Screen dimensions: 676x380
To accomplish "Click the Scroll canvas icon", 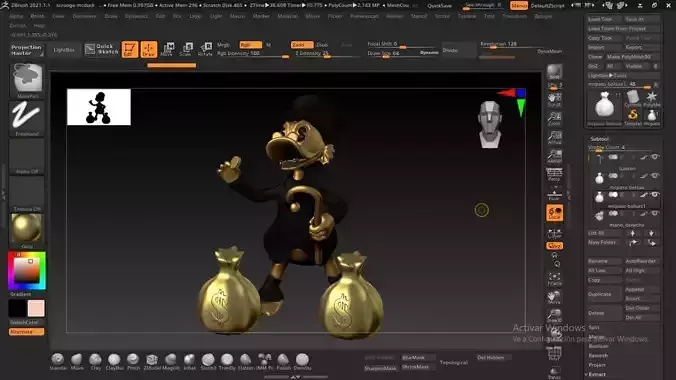I will (554, 100).
